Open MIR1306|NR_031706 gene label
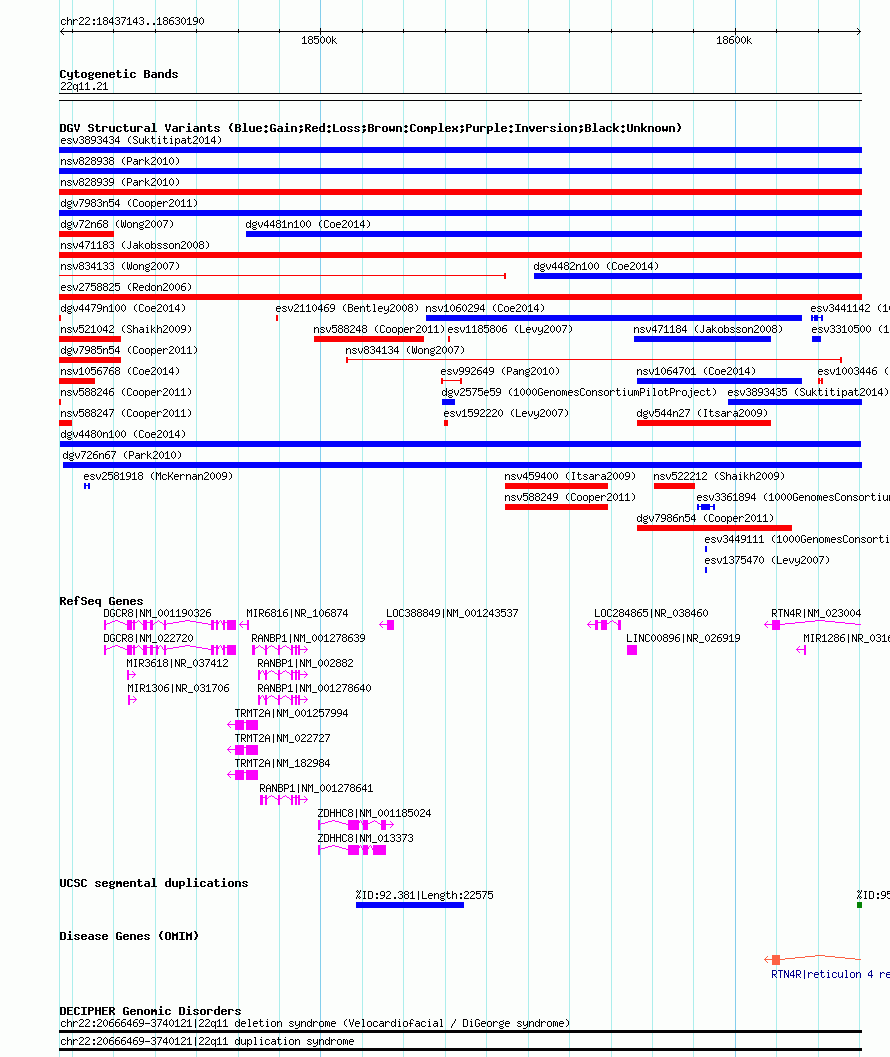 [x=179, y=688]
